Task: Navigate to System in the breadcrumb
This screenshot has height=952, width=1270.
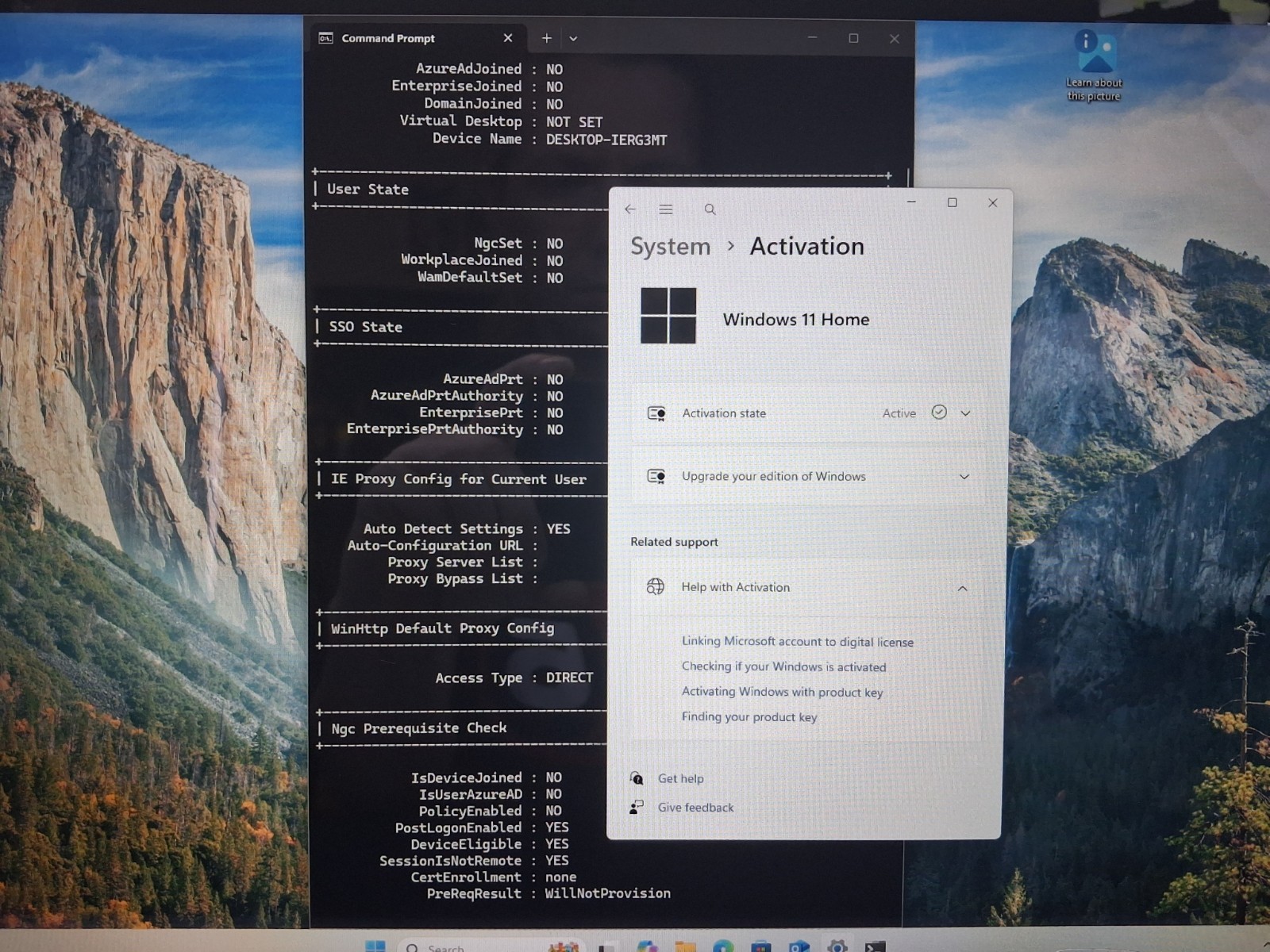Action: tap(671, 247)
